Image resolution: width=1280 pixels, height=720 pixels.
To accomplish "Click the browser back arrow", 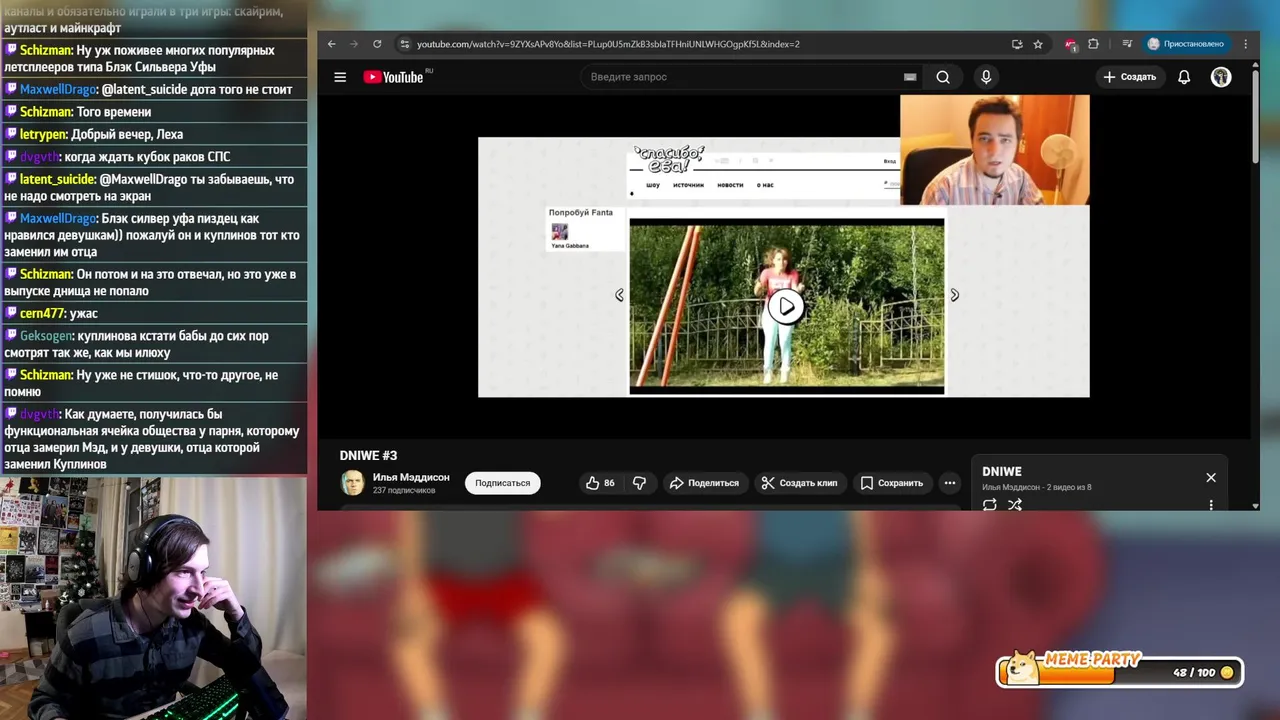I will pos(332,44).
